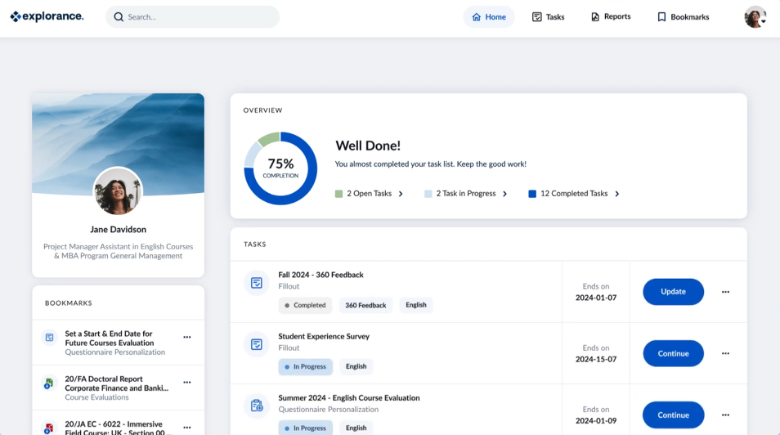780x435 pixels.
Task: Click the Course Evaluations bookmark subtitle
Action: tap(97, 398)
